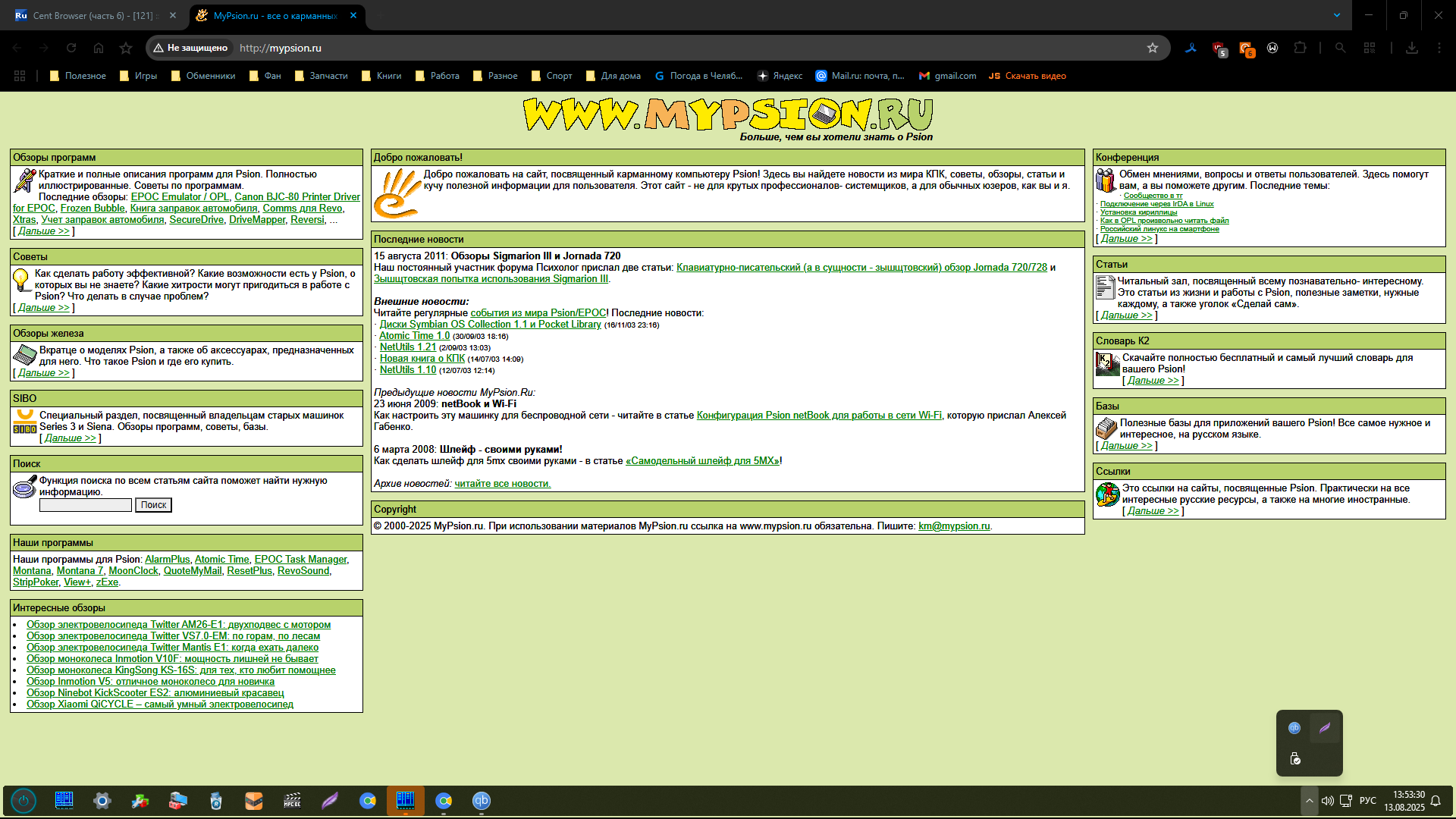
Task: Open the Mail.ru почта bookmark
Action: click(860, 76)
